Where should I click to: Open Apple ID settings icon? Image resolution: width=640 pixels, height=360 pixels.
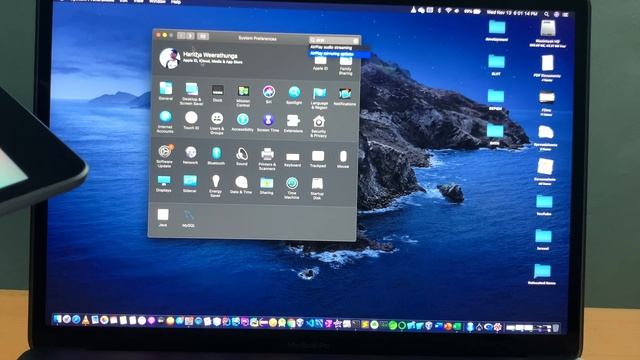pos(320,62)
